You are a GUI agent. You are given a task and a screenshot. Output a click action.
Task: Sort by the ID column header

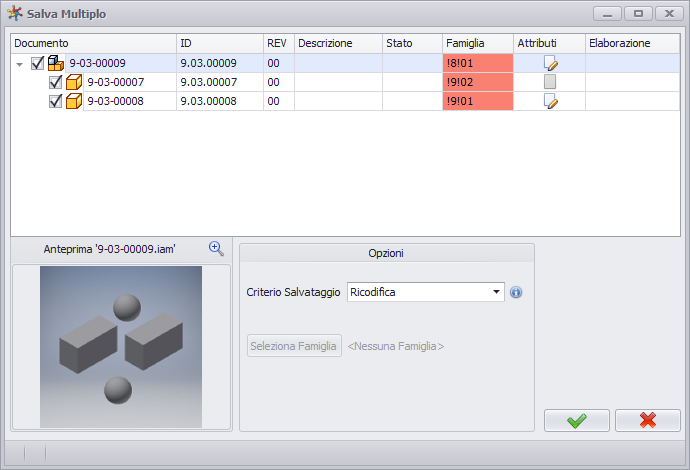220,44
